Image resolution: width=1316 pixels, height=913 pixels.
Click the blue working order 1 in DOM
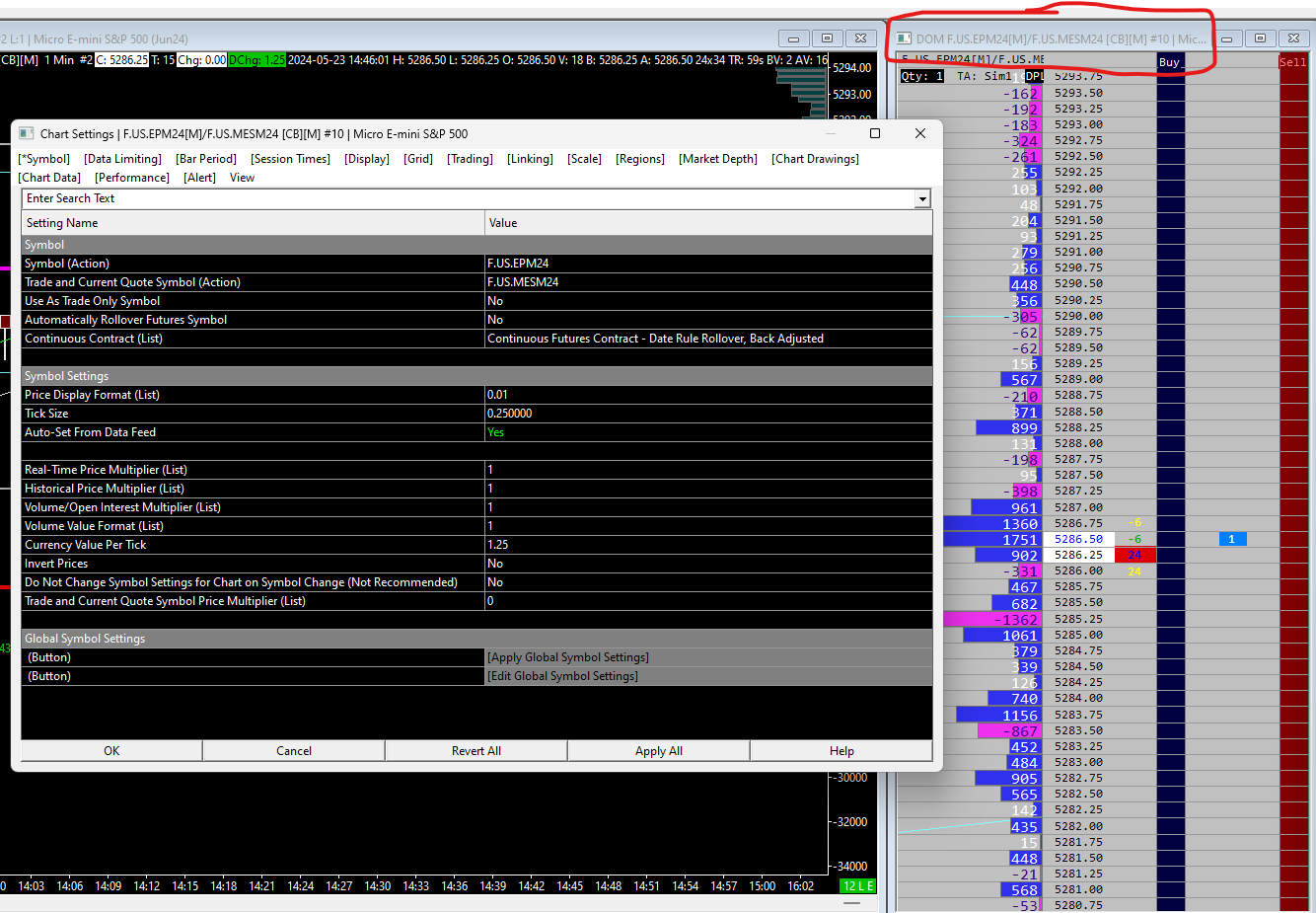(x=1232, y=539)
